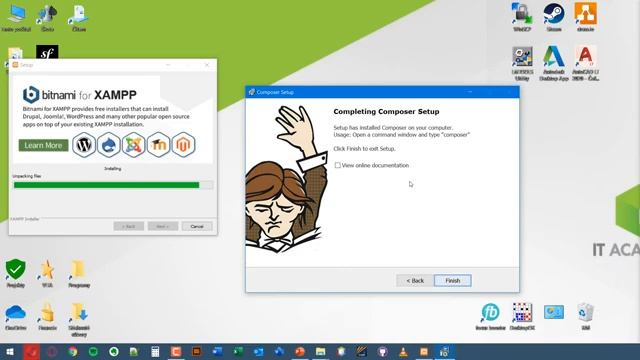
Task: Click the Composer Setup title bar icon
Action: point(251,92)
